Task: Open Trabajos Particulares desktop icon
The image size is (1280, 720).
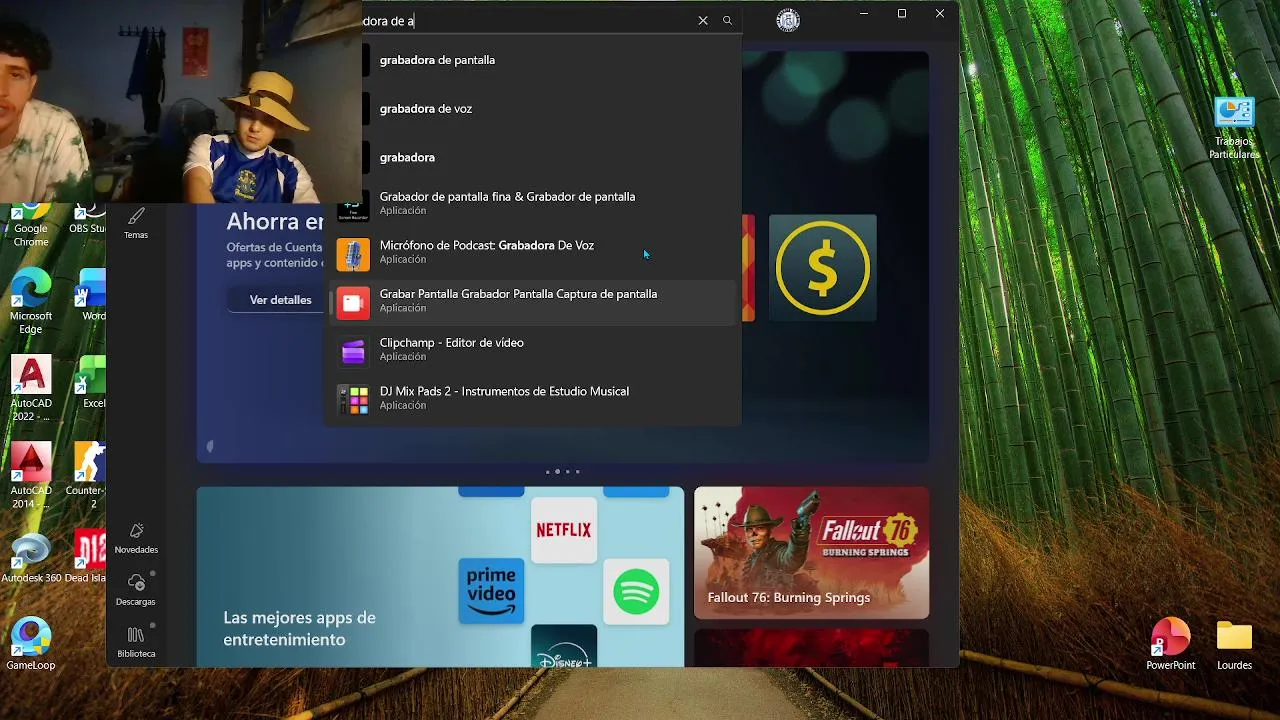Action: pyautogui.click(x=1234, y=128)
